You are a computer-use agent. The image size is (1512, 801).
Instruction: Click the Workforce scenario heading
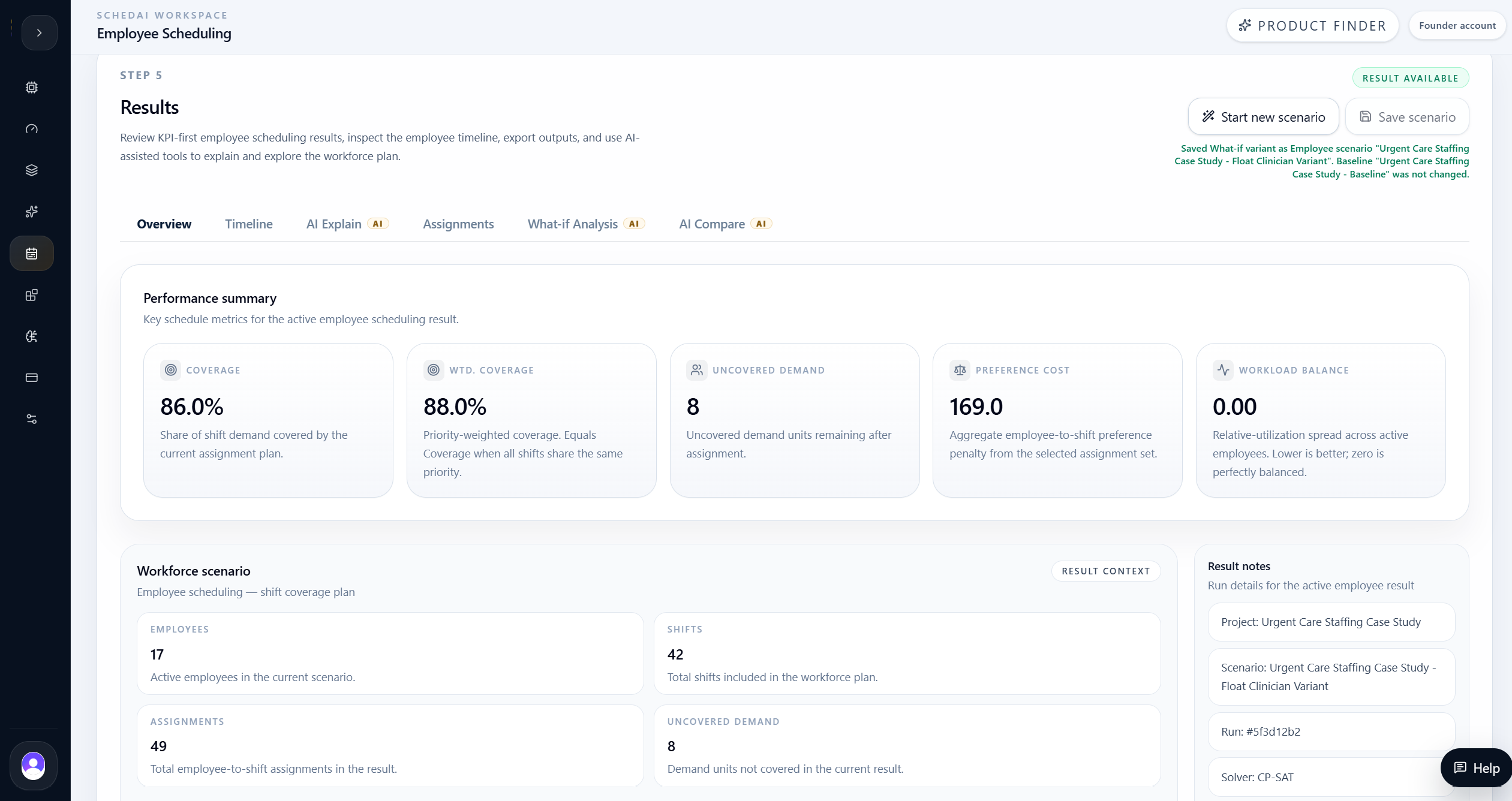pos(194,571)
